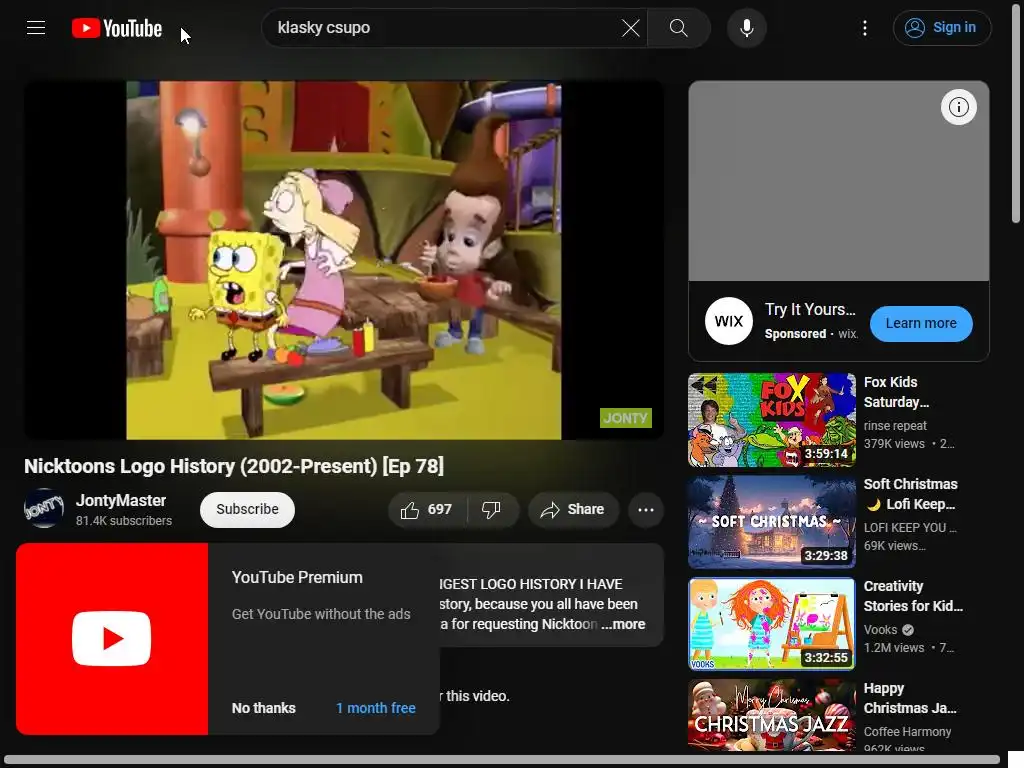The width and height of the screenshot is (1024, 768).
Task: Go to the YouTube home logo
Action: (x=117, y=28)
